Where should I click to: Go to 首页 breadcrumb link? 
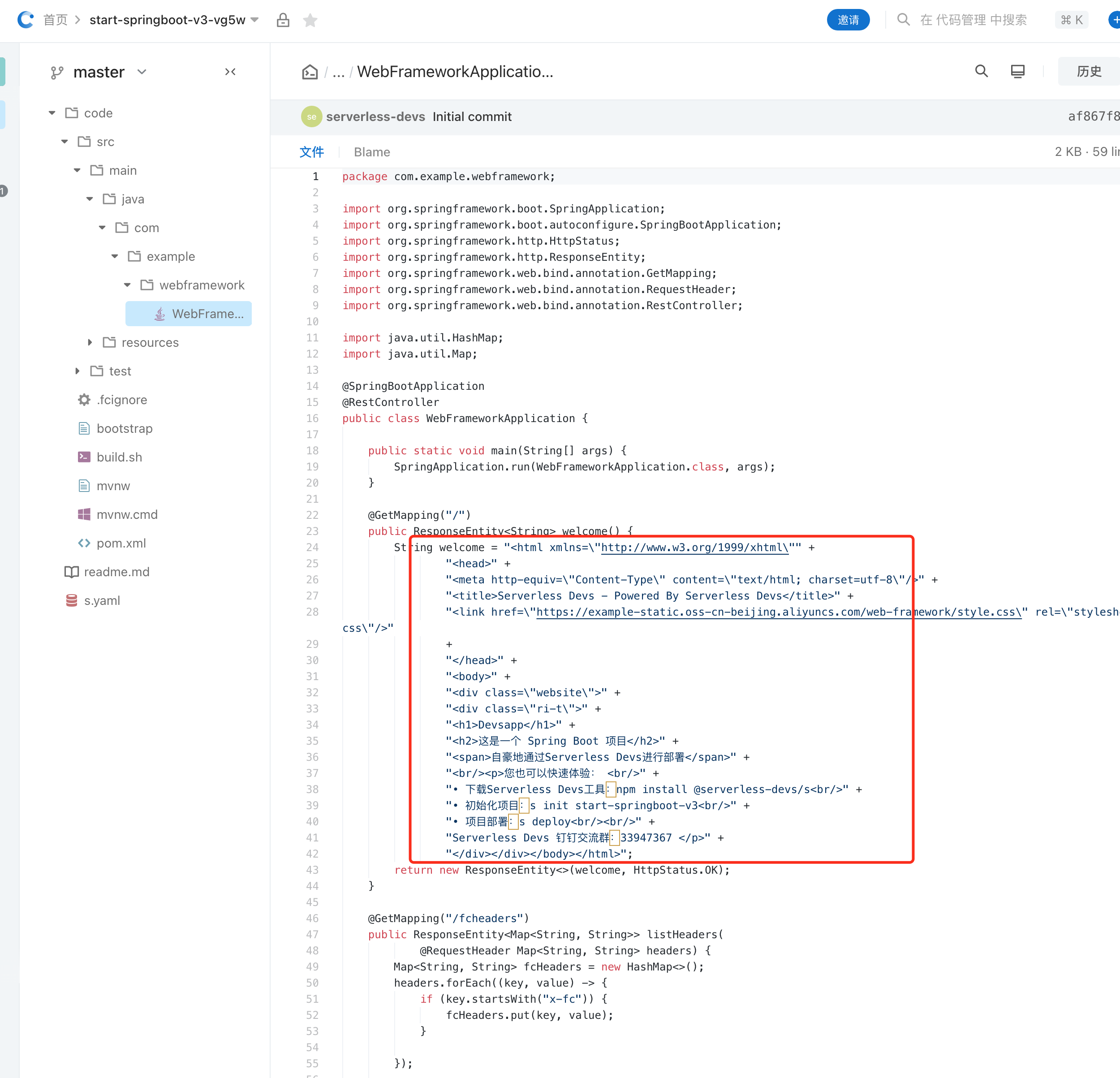coord(56,20)
